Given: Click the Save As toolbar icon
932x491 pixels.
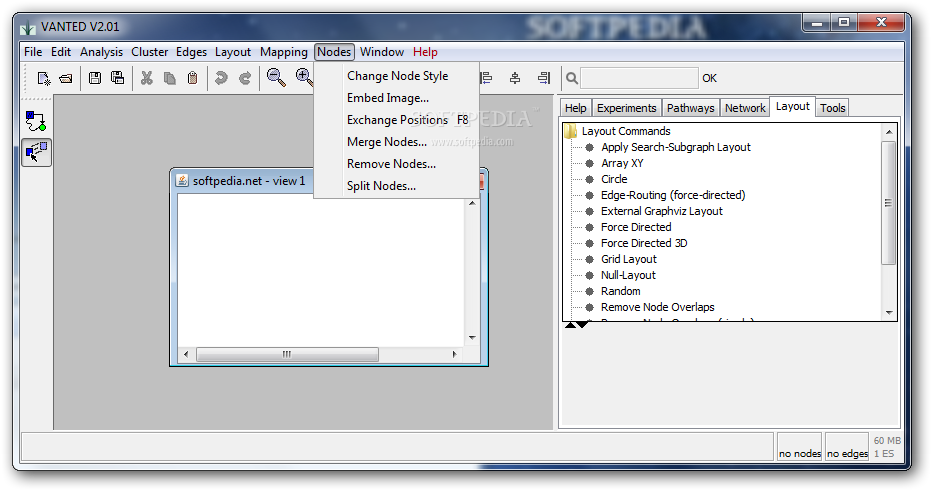Looking at the screenshot, I should 118,77.
